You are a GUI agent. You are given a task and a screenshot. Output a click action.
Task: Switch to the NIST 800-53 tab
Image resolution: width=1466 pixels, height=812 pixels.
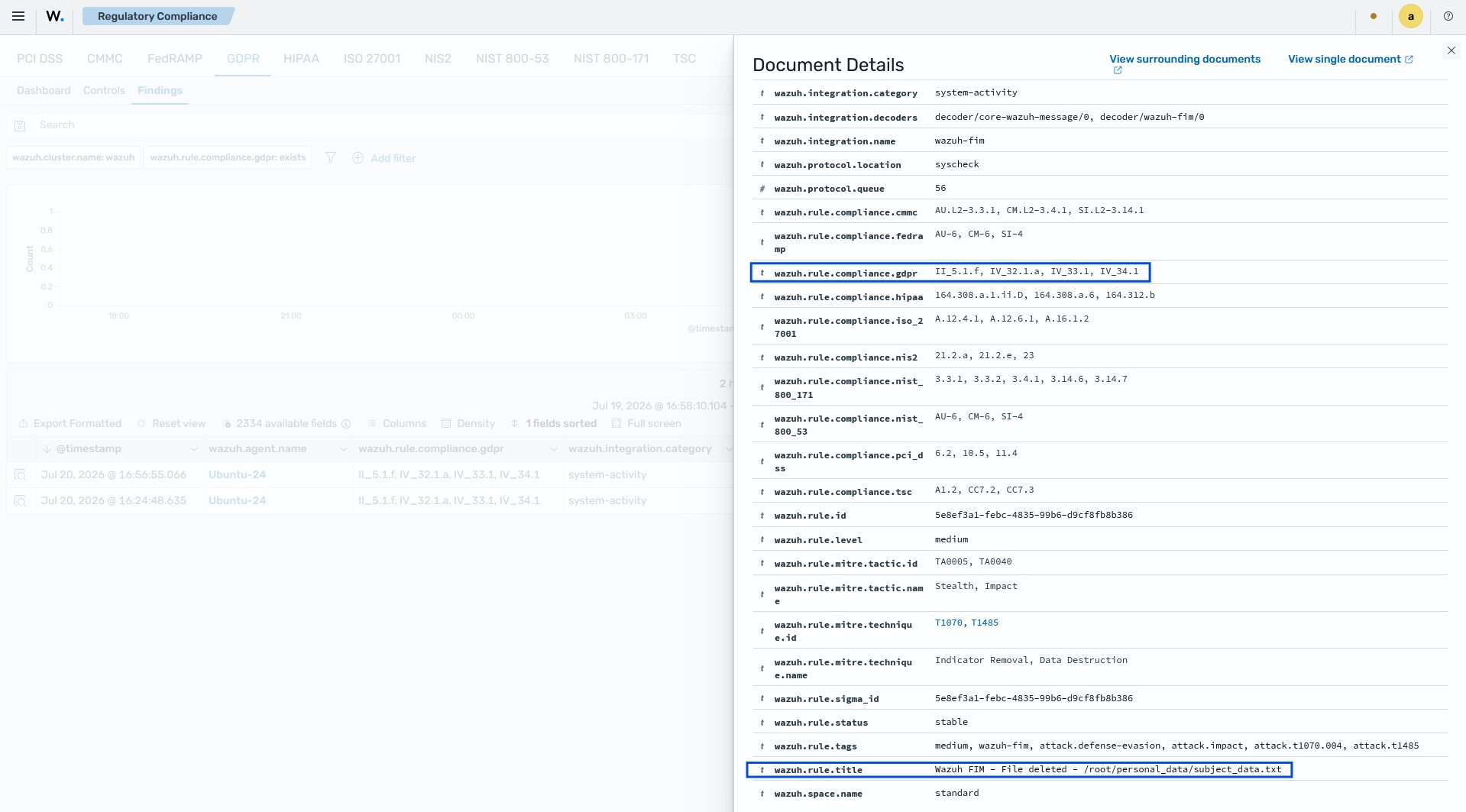pos(513,58)
